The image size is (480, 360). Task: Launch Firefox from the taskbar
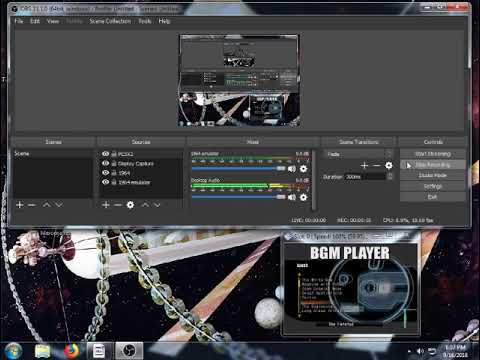71,351
